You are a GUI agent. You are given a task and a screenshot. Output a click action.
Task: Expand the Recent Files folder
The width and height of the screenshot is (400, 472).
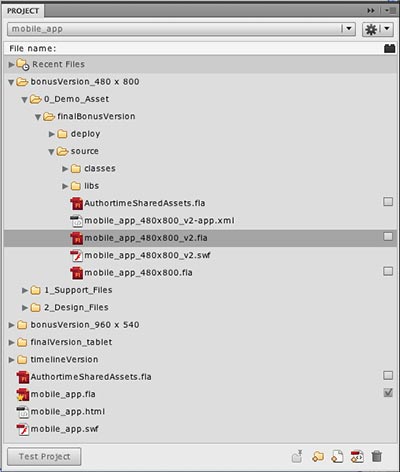click(x=11, y=64)
